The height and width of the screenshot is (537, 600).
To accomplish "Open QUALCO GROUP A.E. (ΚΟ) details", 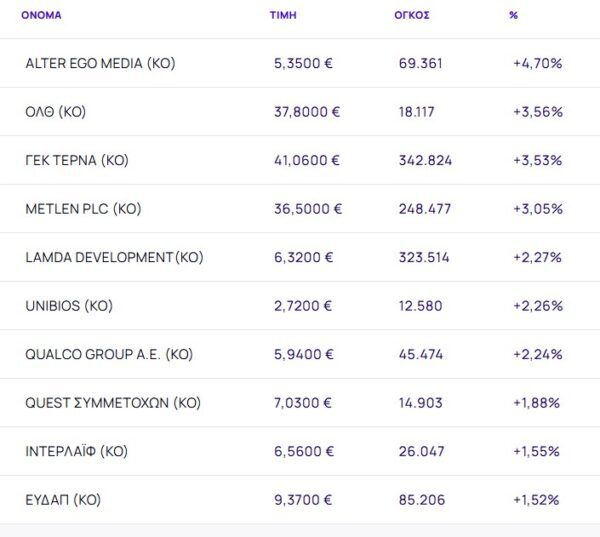I will (109, 354).
